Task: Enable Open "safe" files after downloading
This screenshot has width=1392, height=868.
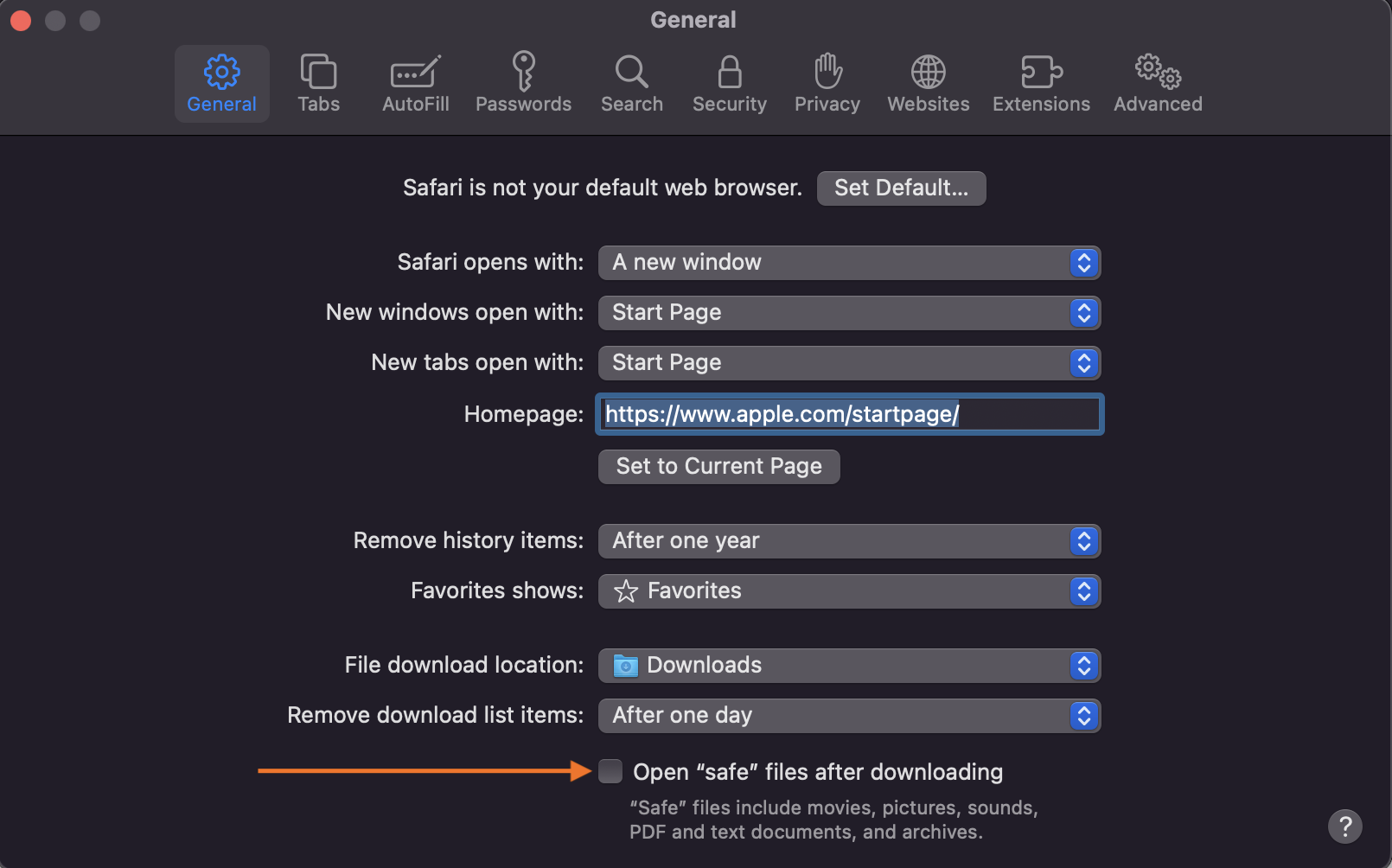Action: tap(610, 771)
